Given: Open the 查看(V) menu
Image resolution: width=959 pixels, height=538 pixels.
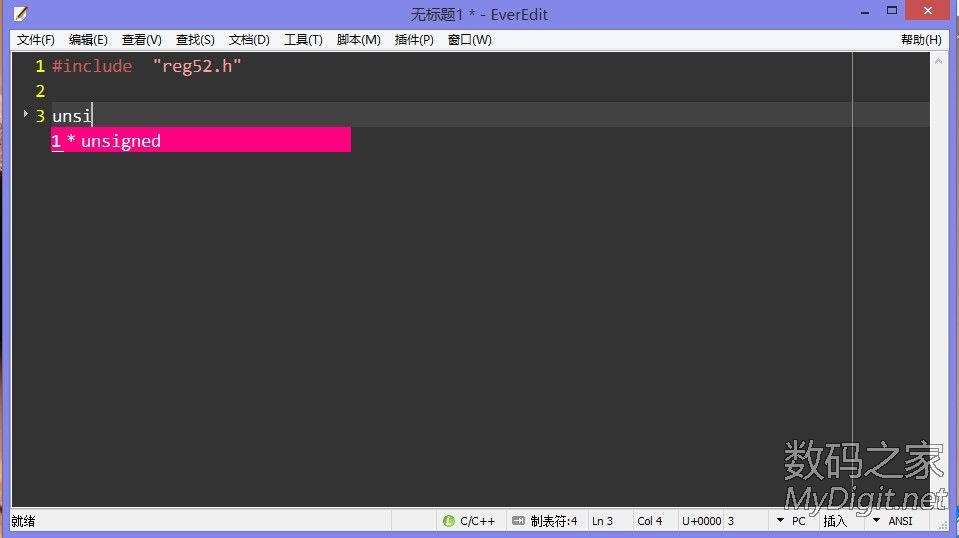Looking at the screenshot, I should 141,40.
